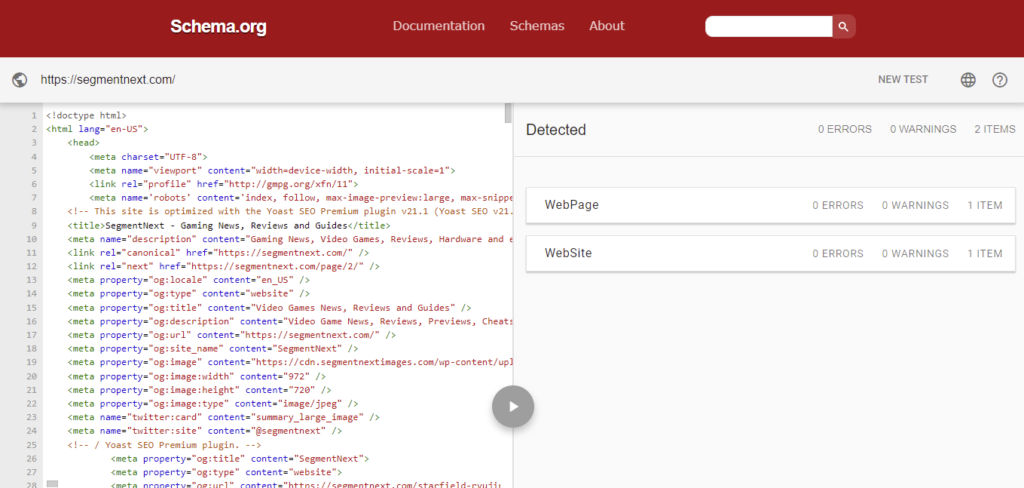1024x488 pixels.
Task: Click the Detected panel heading
Action: tap(556, 130)
